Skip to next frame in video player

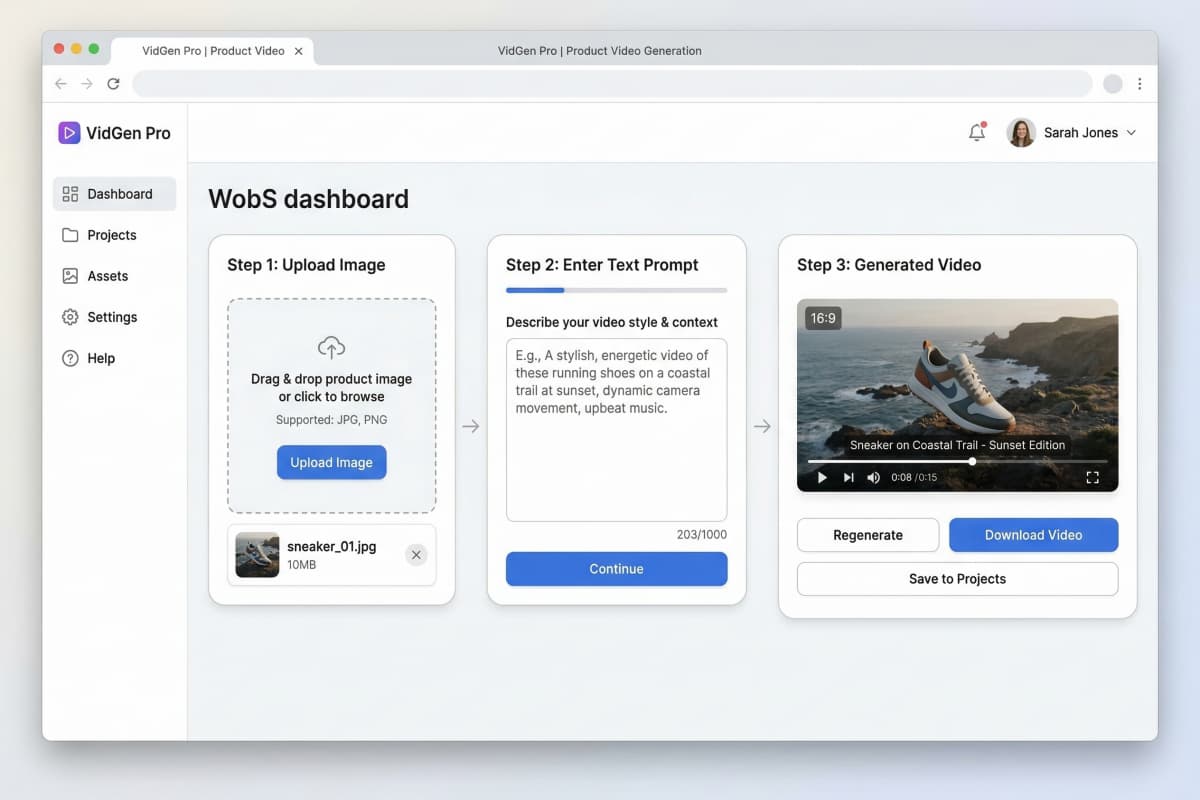pos(848,477)
